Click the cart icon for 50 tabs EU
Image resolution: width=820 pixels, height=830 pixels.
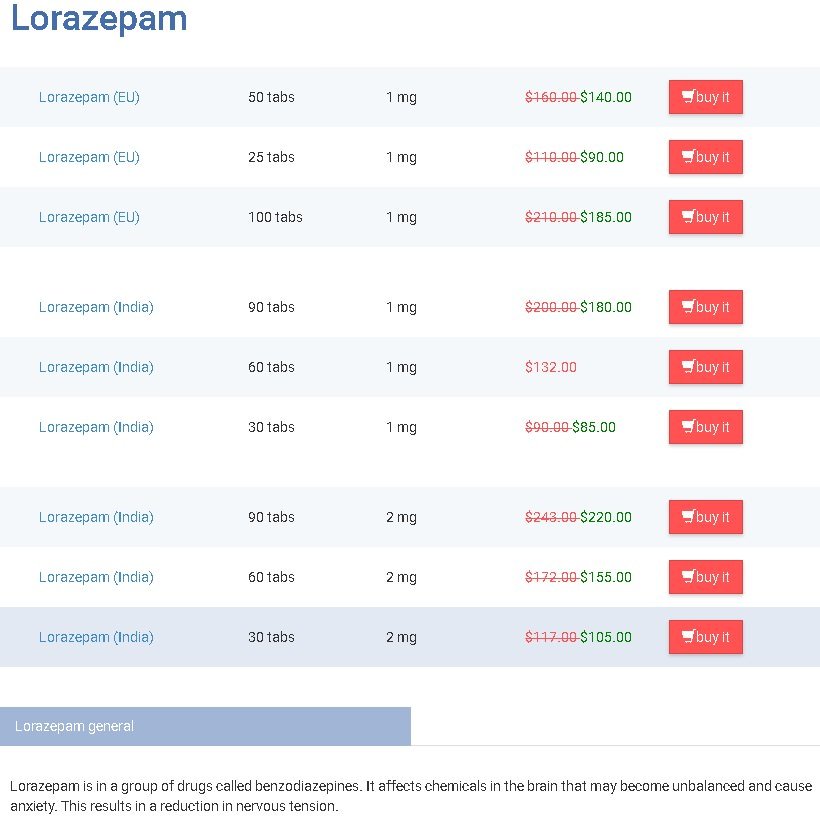(x=688, y=97)
